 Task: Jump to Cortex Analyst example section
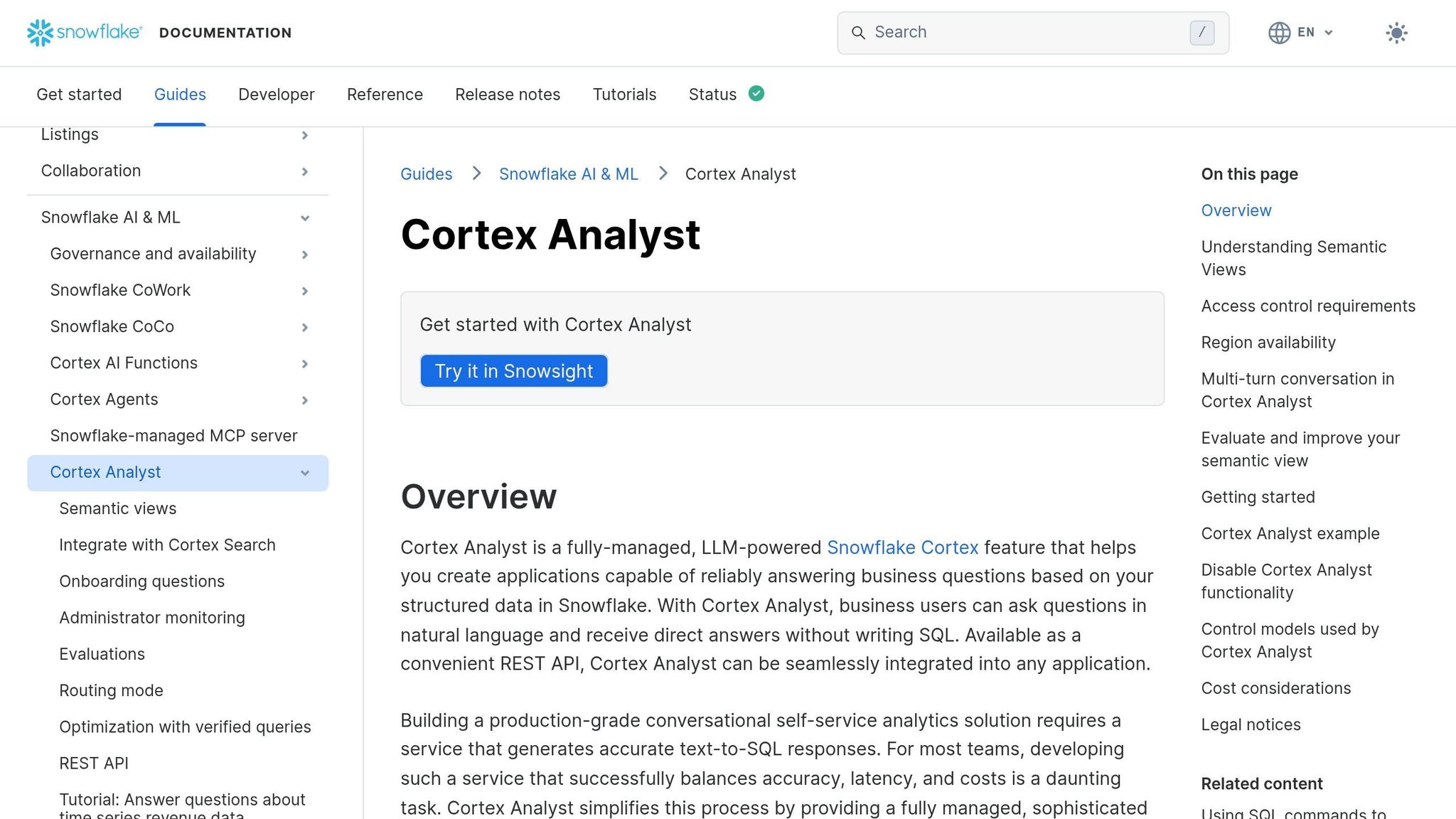tap(1290, 533)
